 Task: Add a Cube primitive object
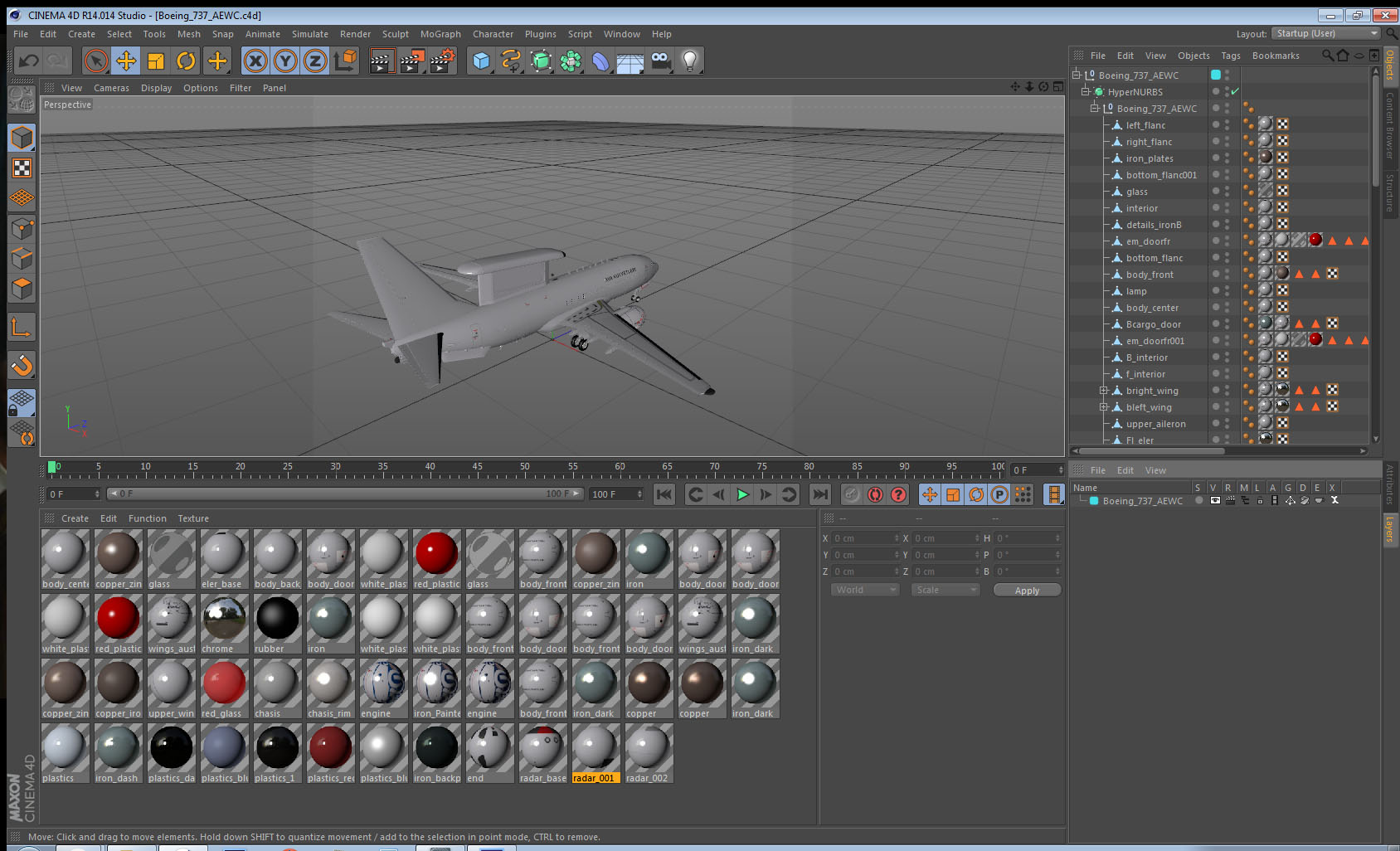[x=481, y=61]
